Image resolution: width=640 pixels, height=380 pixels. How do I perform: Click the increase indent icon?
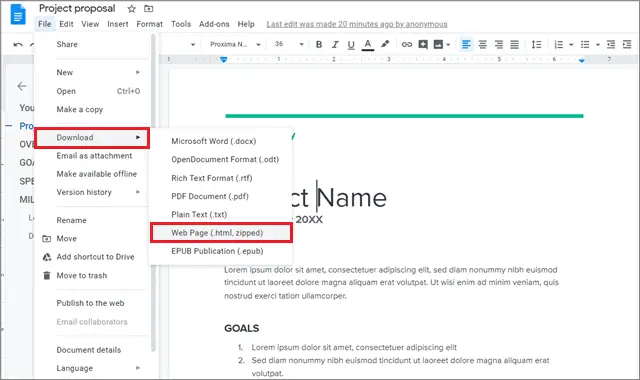click(x=627, y=44)
